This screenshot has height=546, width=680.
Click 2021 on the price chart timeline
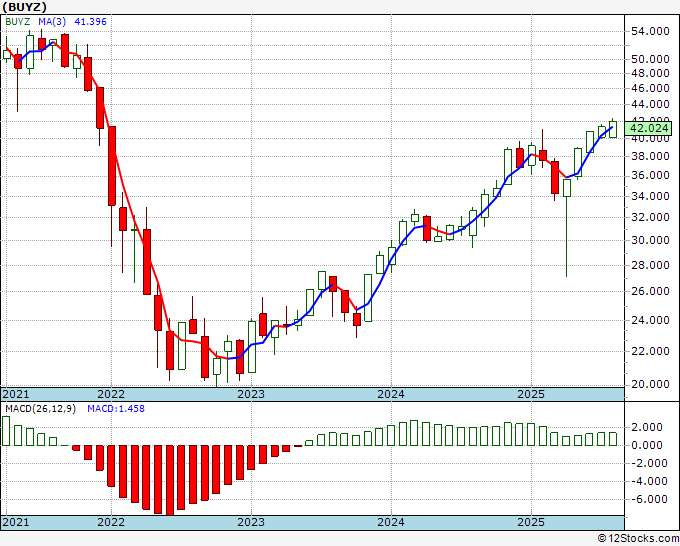pyautogui.click(x=16, y=394)
